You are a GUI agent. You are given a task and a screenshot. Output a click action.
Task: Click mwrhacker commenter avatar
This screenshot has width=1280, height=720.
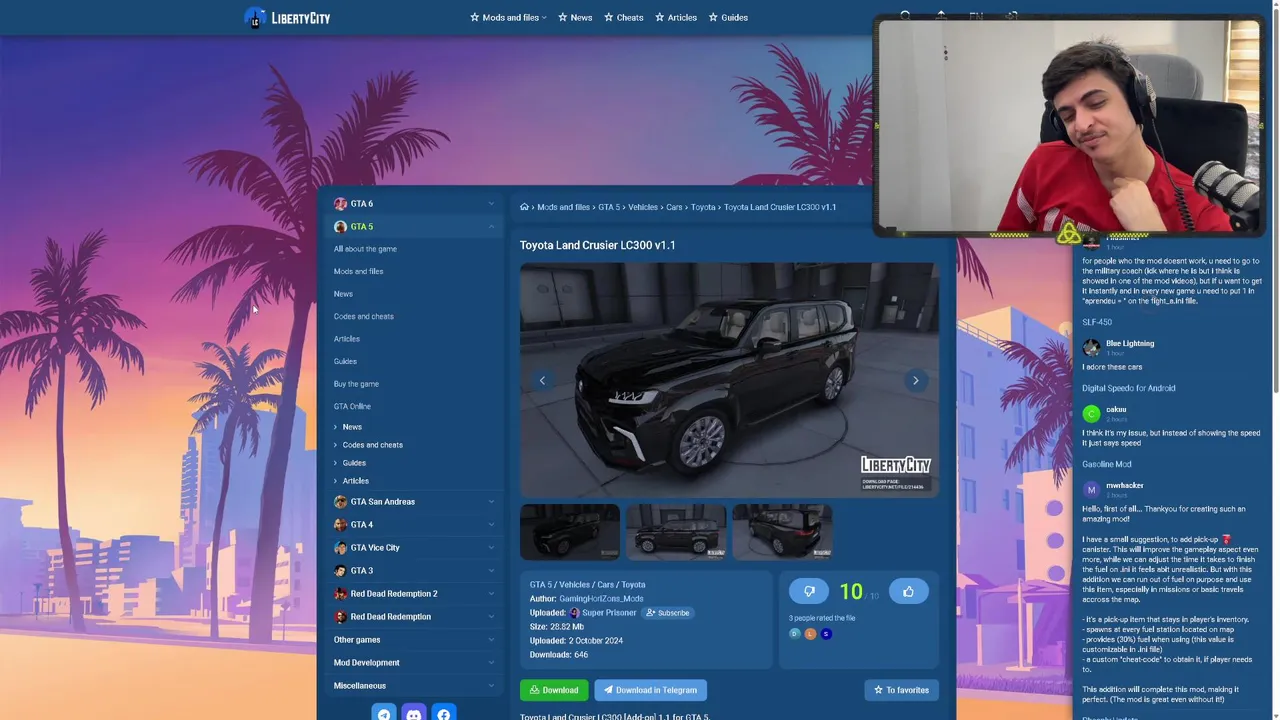1091,489
